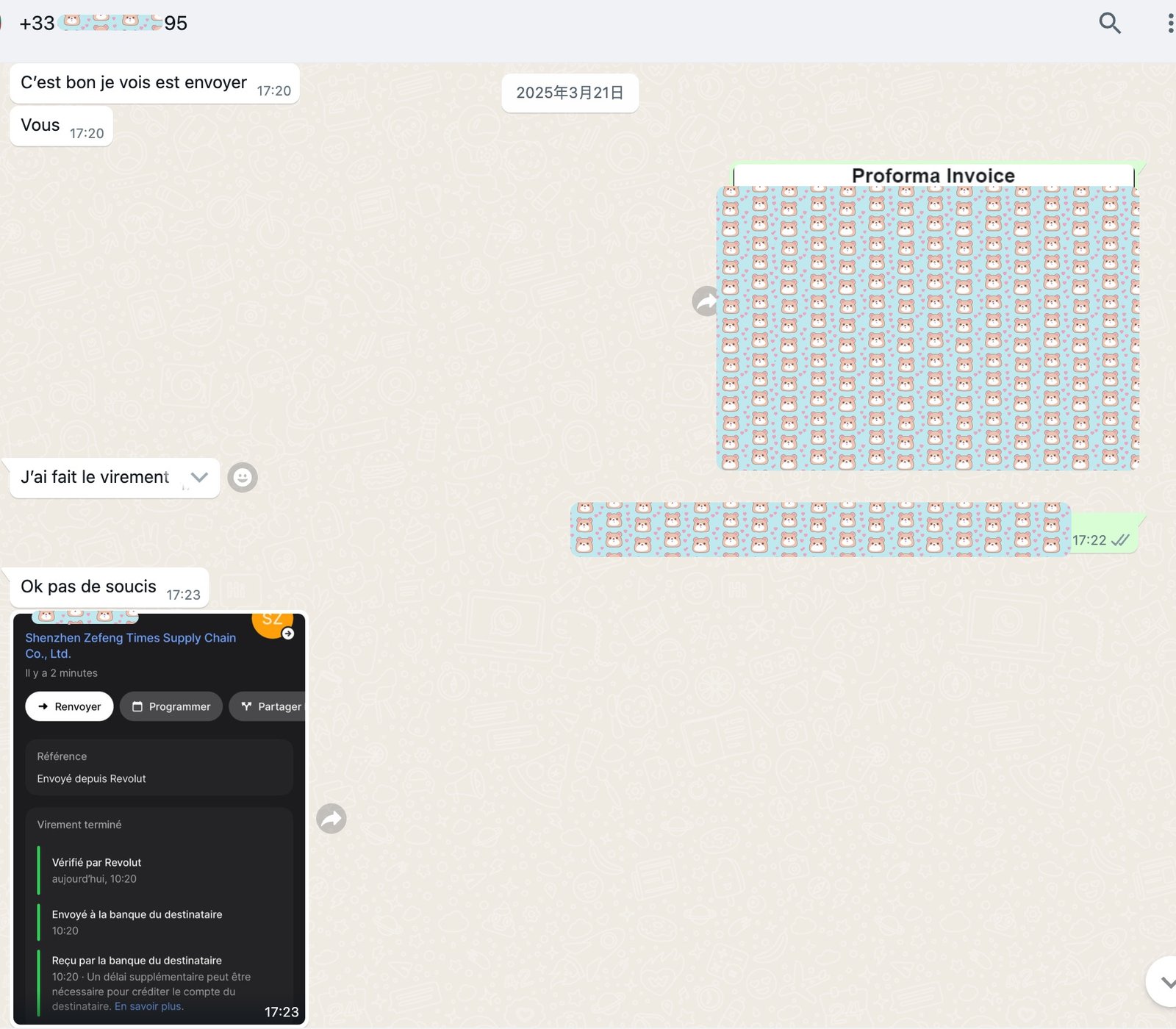Screen dimensions: 1176x1029
Task: Click the 2025年3月21日 date chip
Action: [570, 93]
